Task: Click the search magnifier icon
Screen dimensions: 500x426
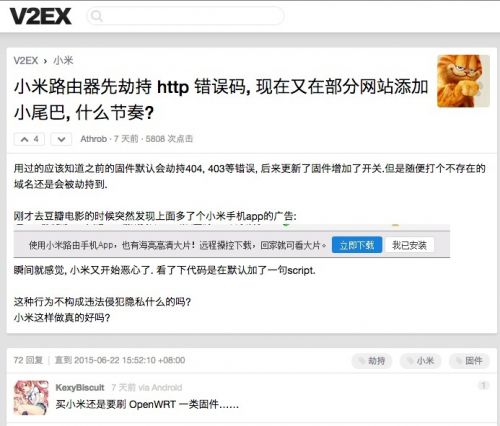Action: [97, 16]
